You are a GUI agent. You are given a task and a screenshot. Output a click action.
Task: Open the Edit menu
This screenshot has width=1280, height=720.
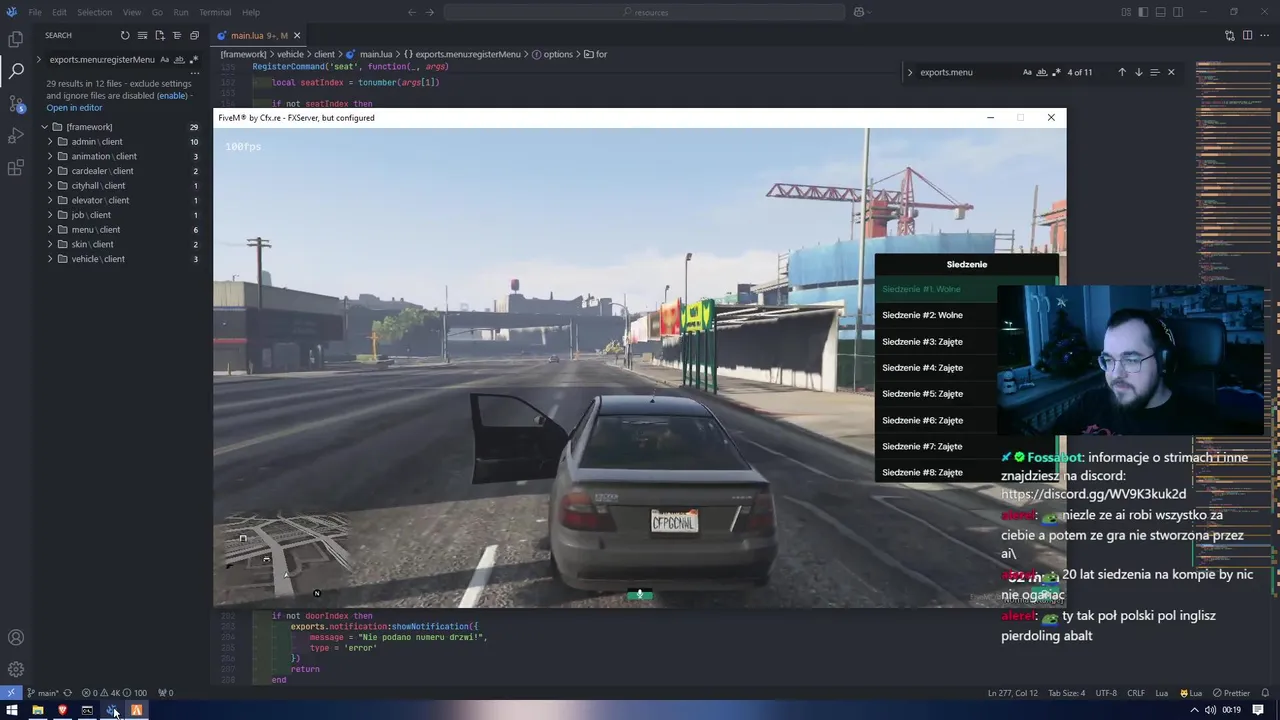click(59, 12)
